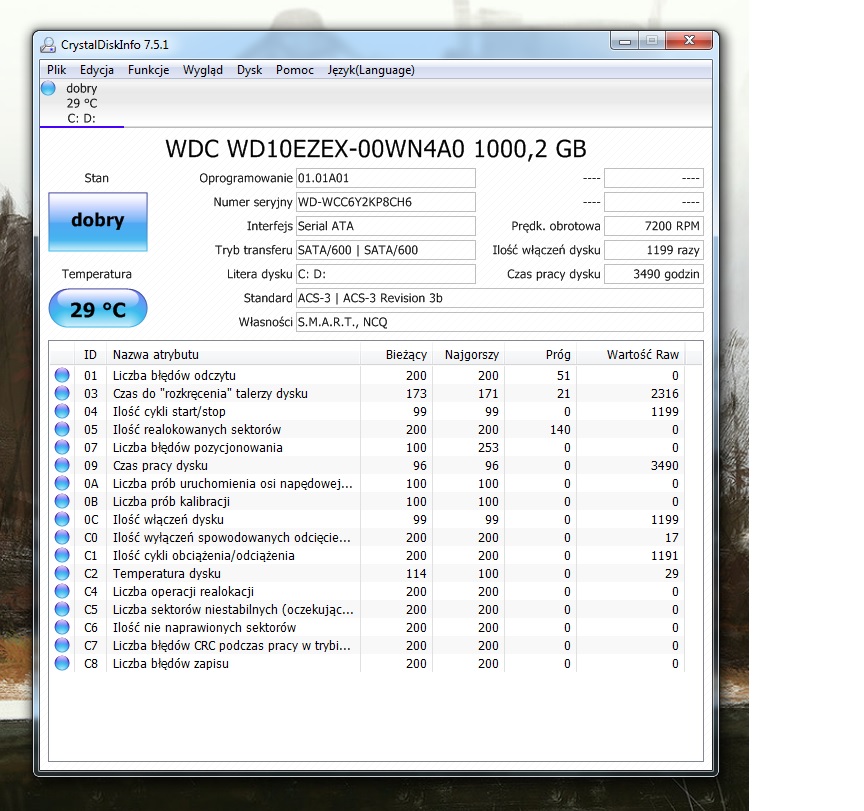Click status orb for attribute C4 reallocation events
The width and height of the screenshot is (864, 811).
click(62, 591)
